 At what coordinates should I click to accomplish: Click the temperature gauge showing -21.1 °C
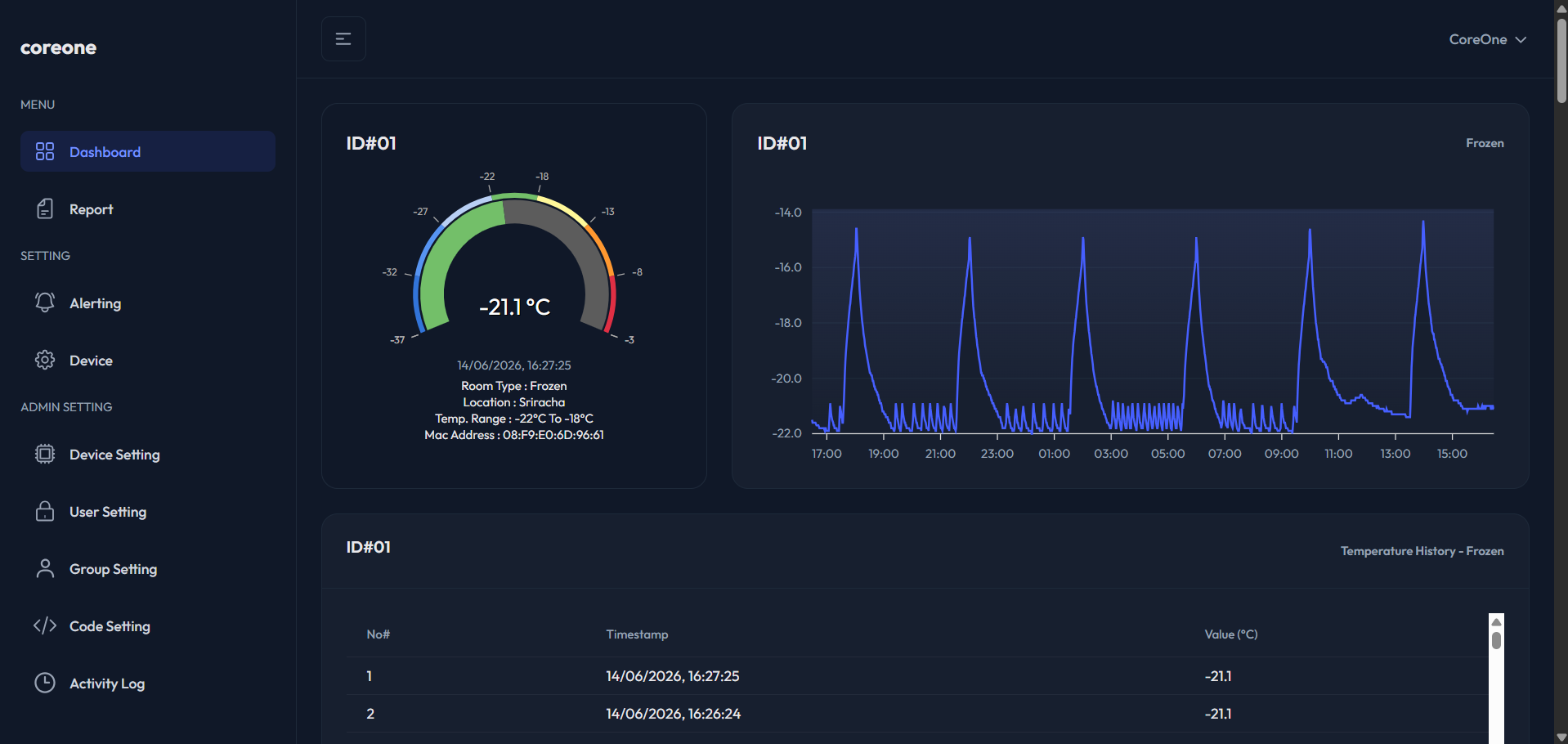coord(514,263)
